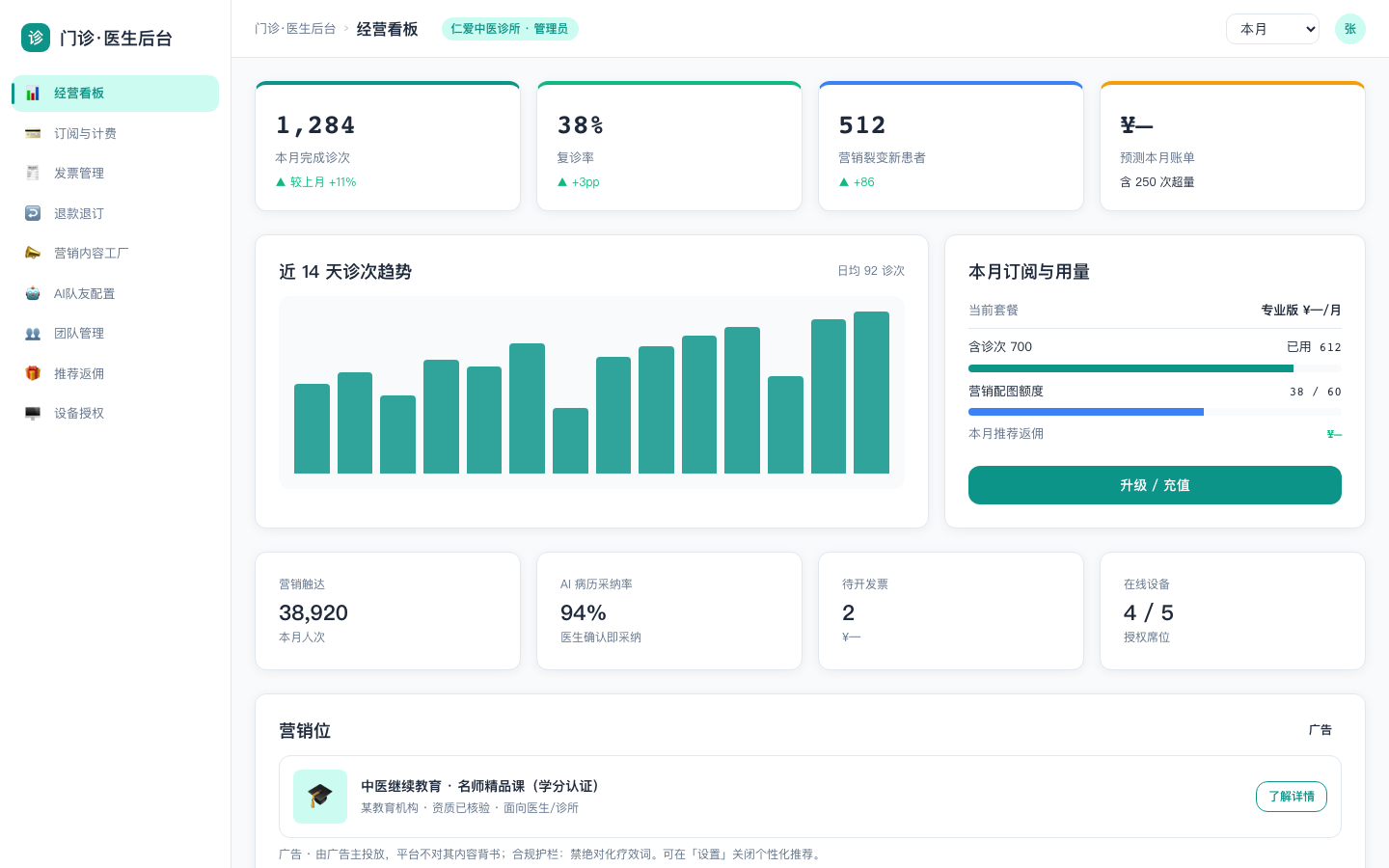Click the 预测本月账单 card

click(1233, 146)
